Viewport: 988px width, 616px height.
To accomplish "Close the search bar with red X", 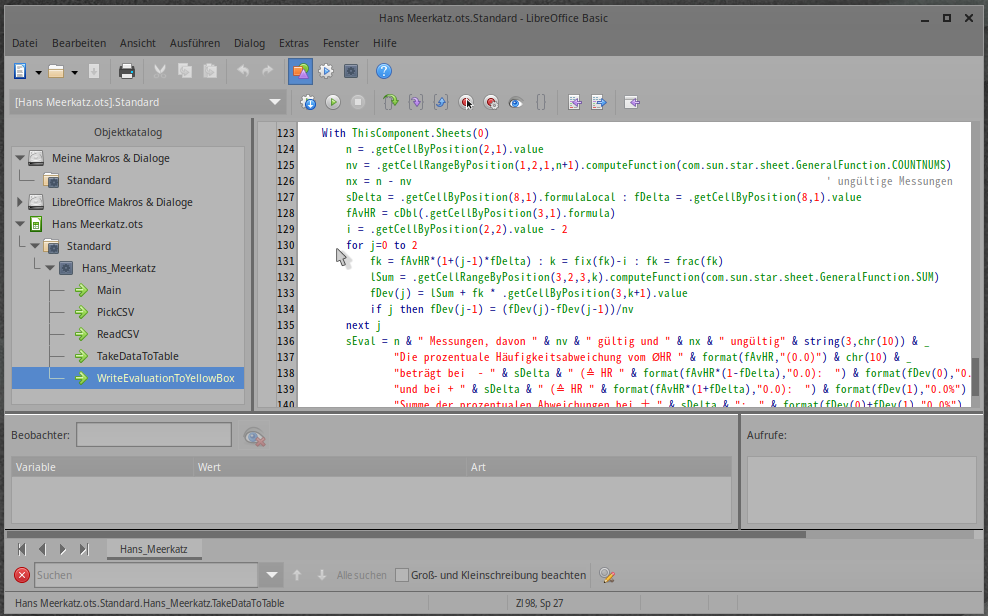I will point(22,575).
